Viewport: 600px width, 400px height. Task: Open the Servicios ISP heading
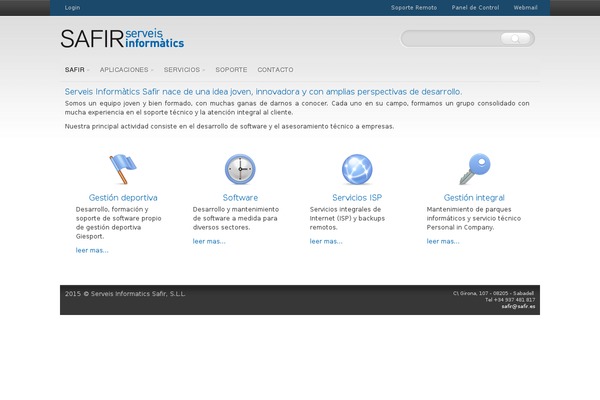tap(357, 198)
